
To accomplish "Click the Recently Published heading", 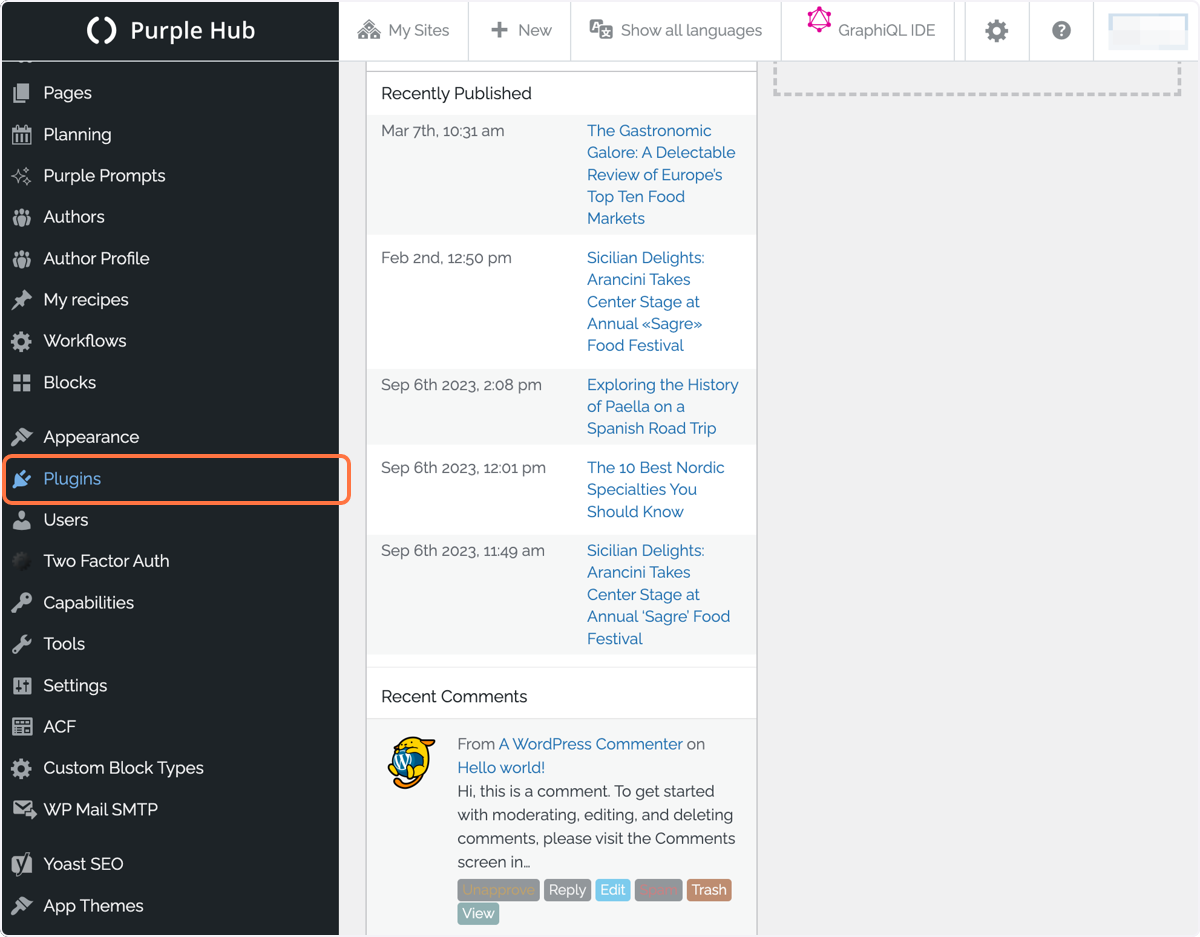I will (x=456, y=93).
